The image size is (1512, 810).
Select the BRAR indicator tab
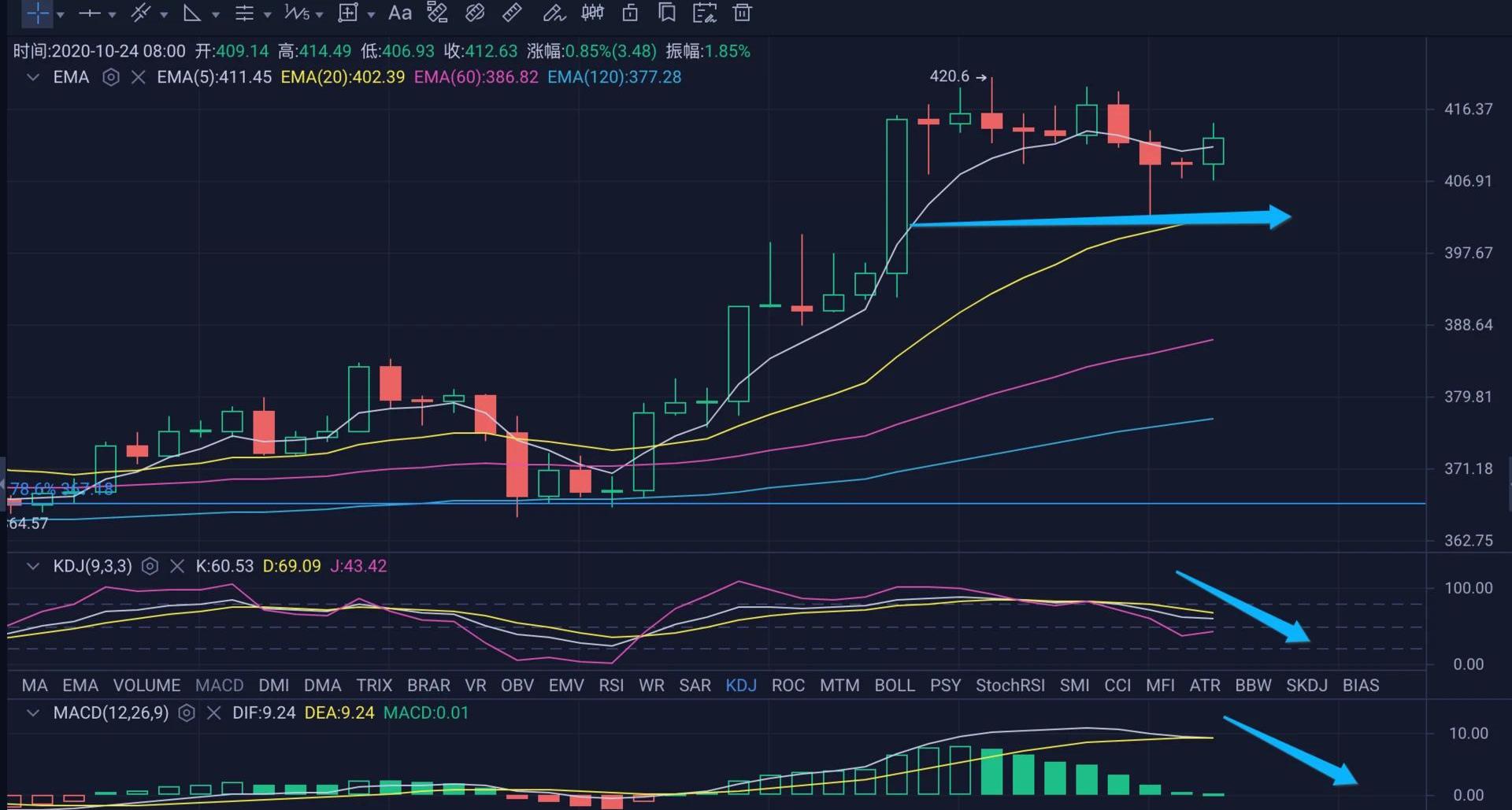428,686
